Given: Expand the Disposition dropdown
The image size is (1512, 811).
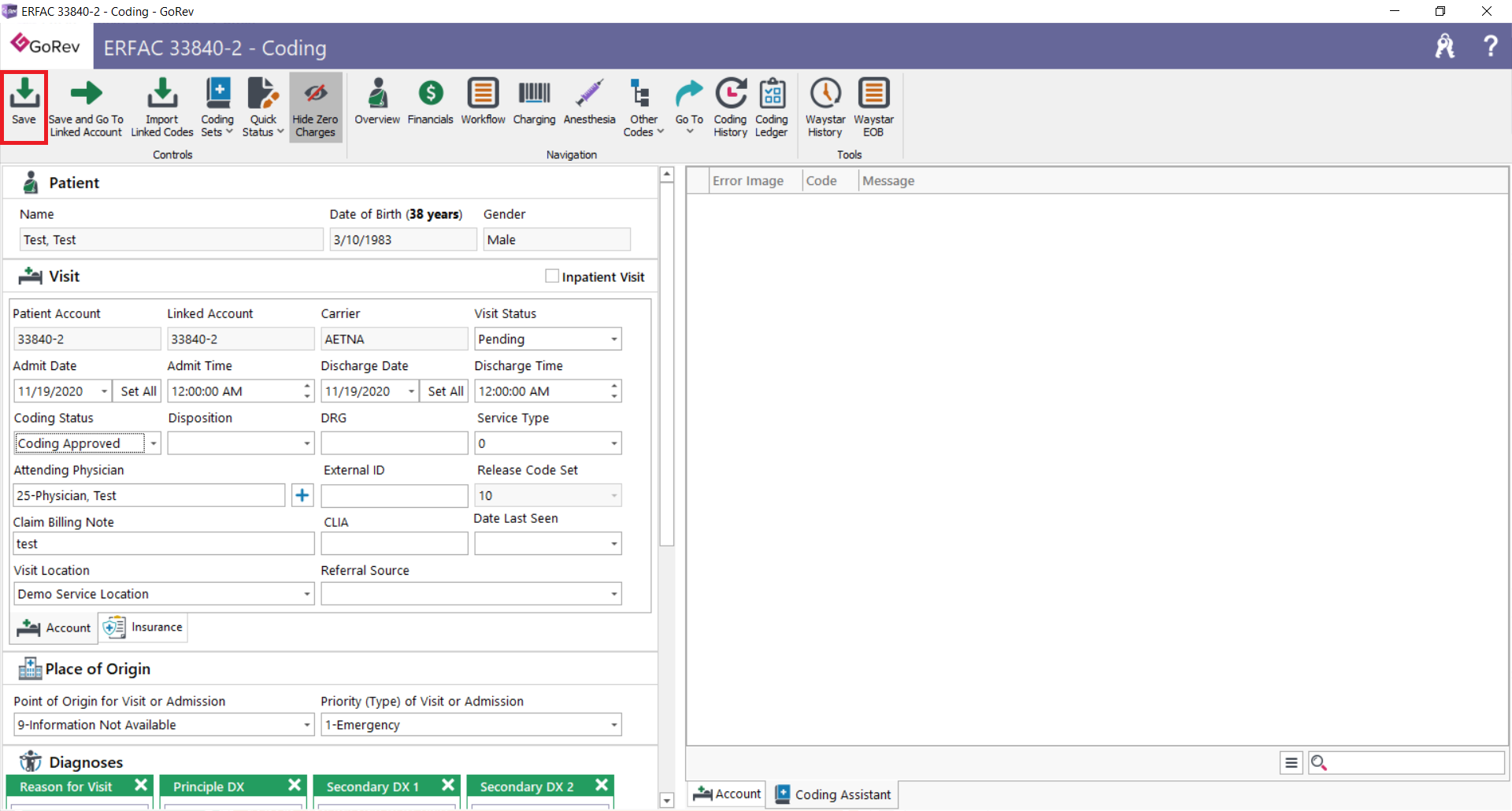Looking at the screenshot, I should (x=307, y=443).
